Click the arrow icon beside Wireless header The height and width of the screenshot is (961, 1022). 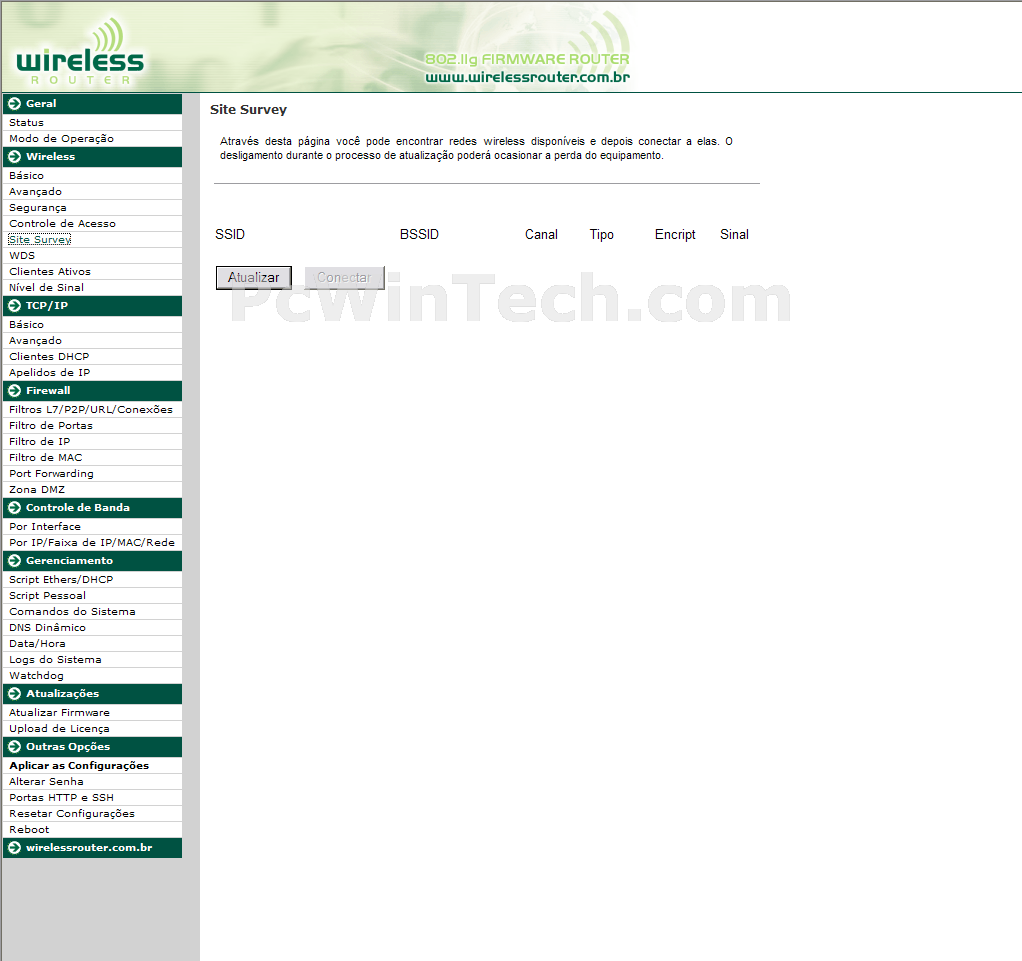[14, 156]
